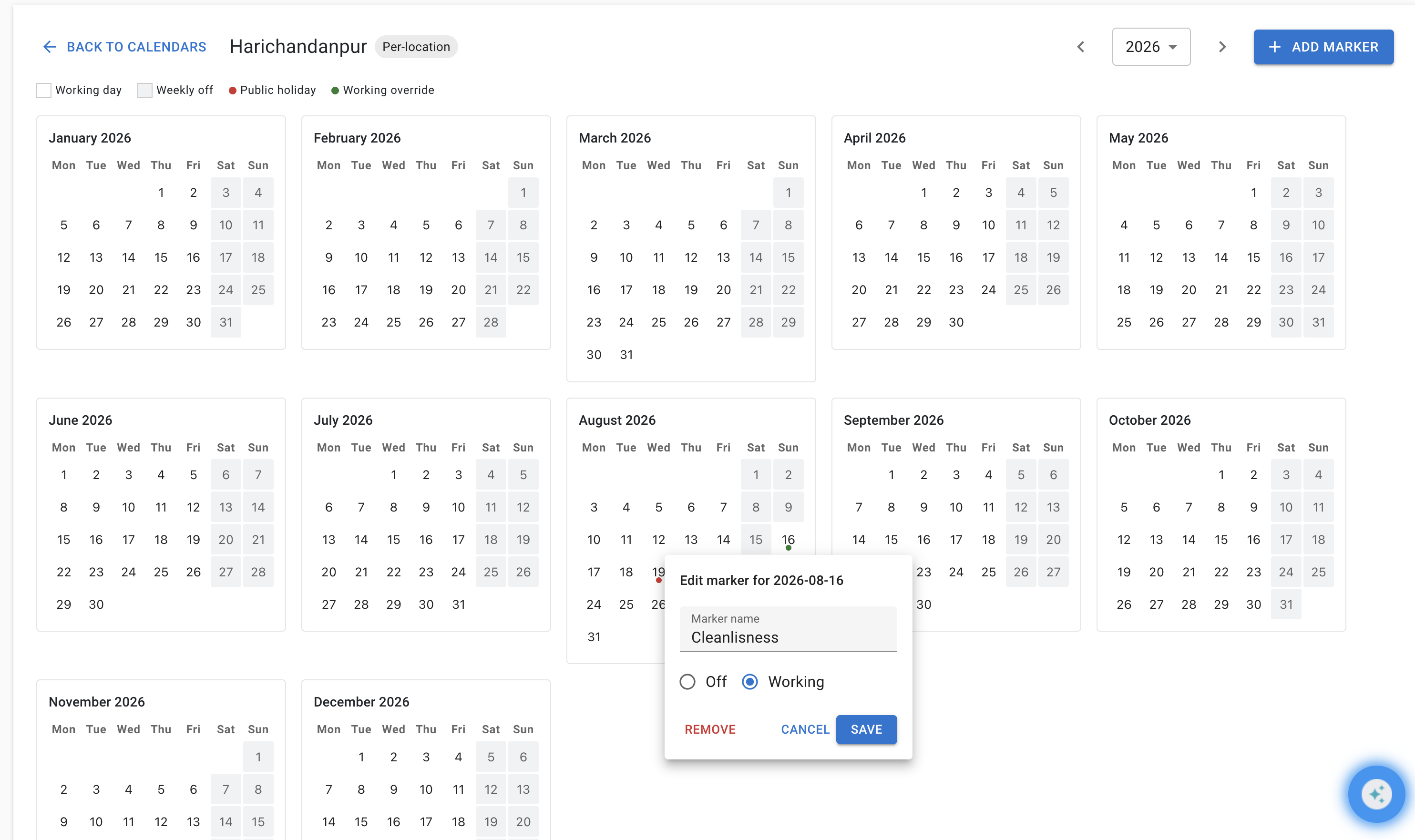Viewport: 1415px width, 840px height.
Task: Remove the marker via Remove button
Action: [710, 729]
